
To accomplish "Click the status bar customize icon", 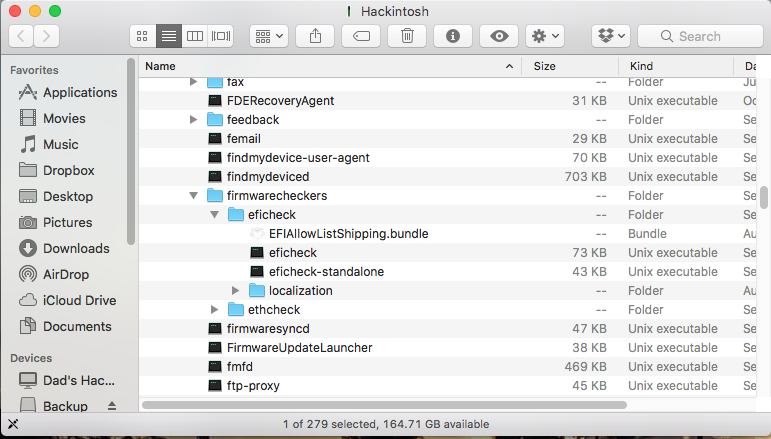I will point(13,424).
